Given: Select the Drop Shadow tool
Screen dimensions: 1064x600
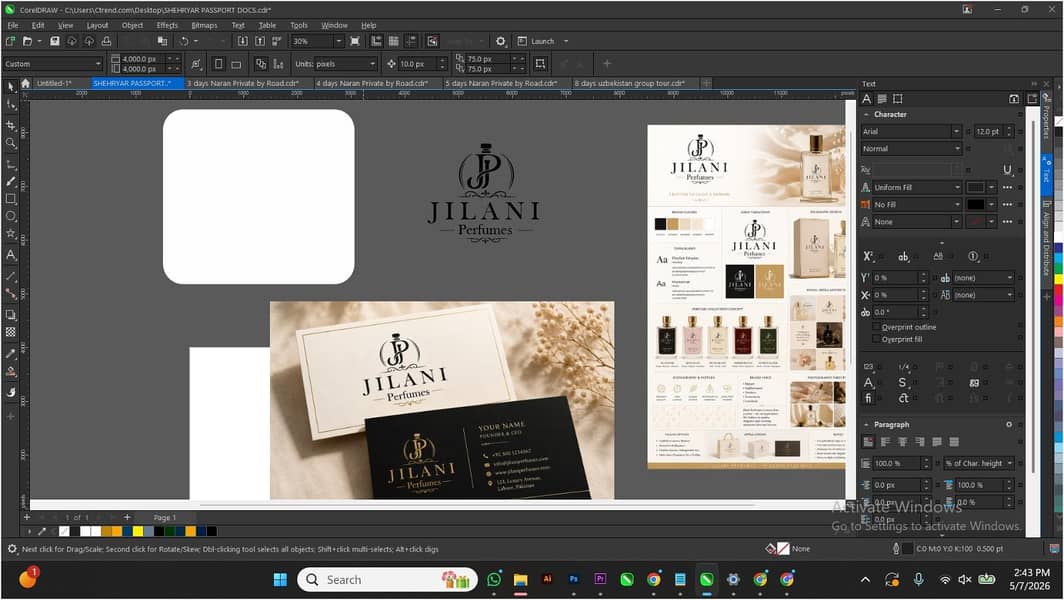Looking at the screenshot, I should [x=10, y=315].
